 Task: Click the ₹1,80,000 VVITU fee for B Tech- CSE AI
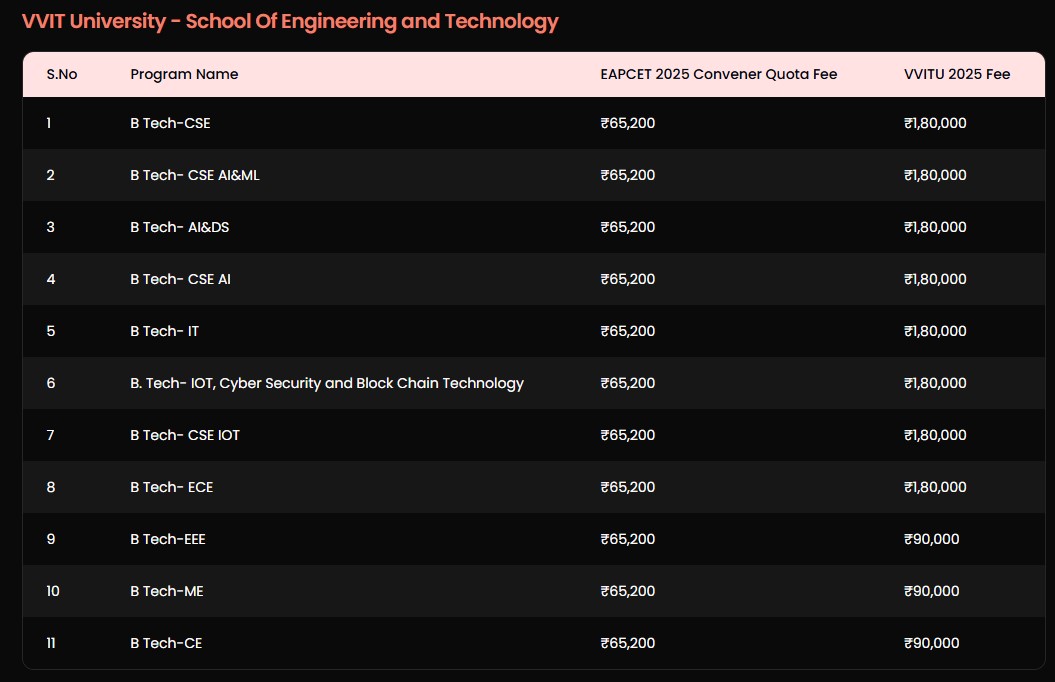(935, 279)
